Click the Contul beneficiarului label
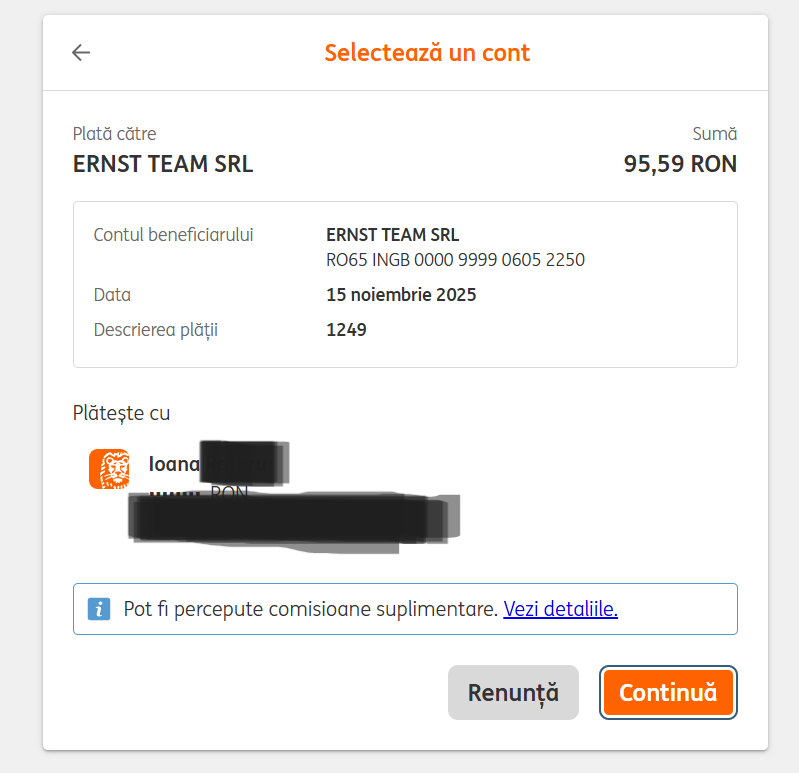The height and width of the screenshot is (773, 799). point(173,235)
